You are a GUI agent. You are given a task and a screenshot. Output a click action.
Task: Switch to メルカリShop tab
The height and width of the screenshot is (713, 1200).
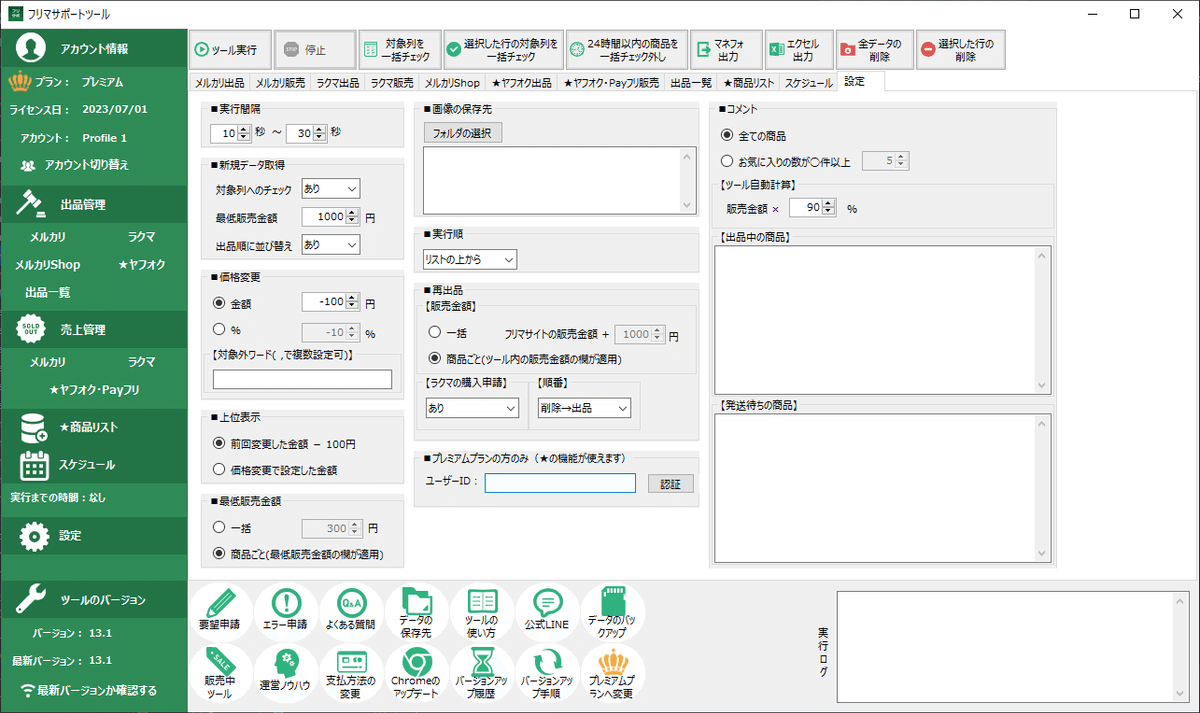click(452, 84)
